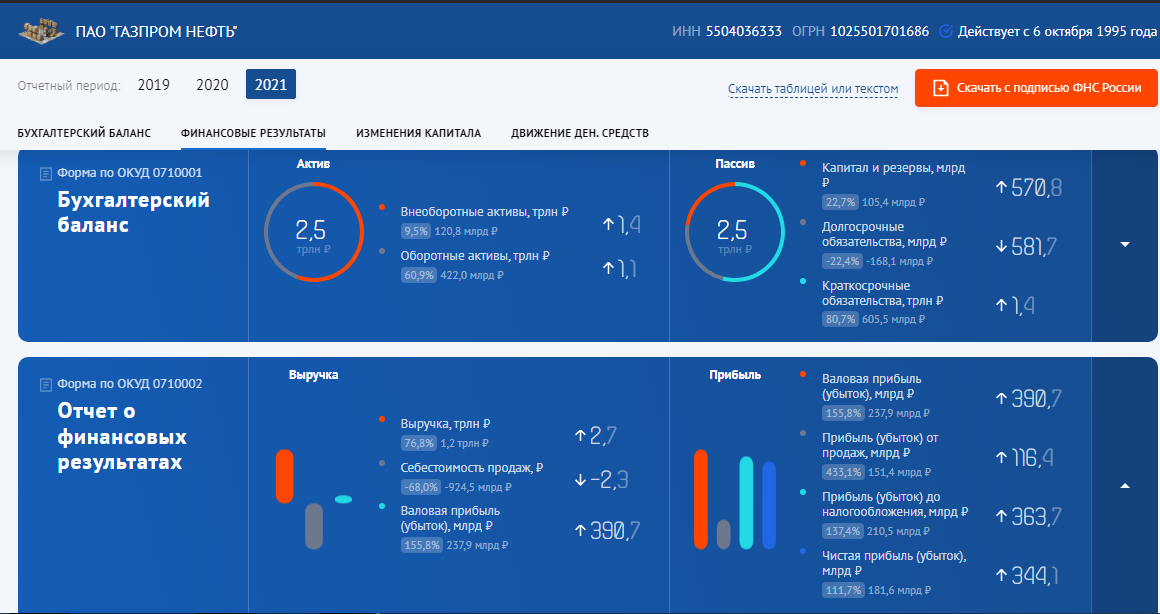Select reporting year 2020

[x=212, y=85]
